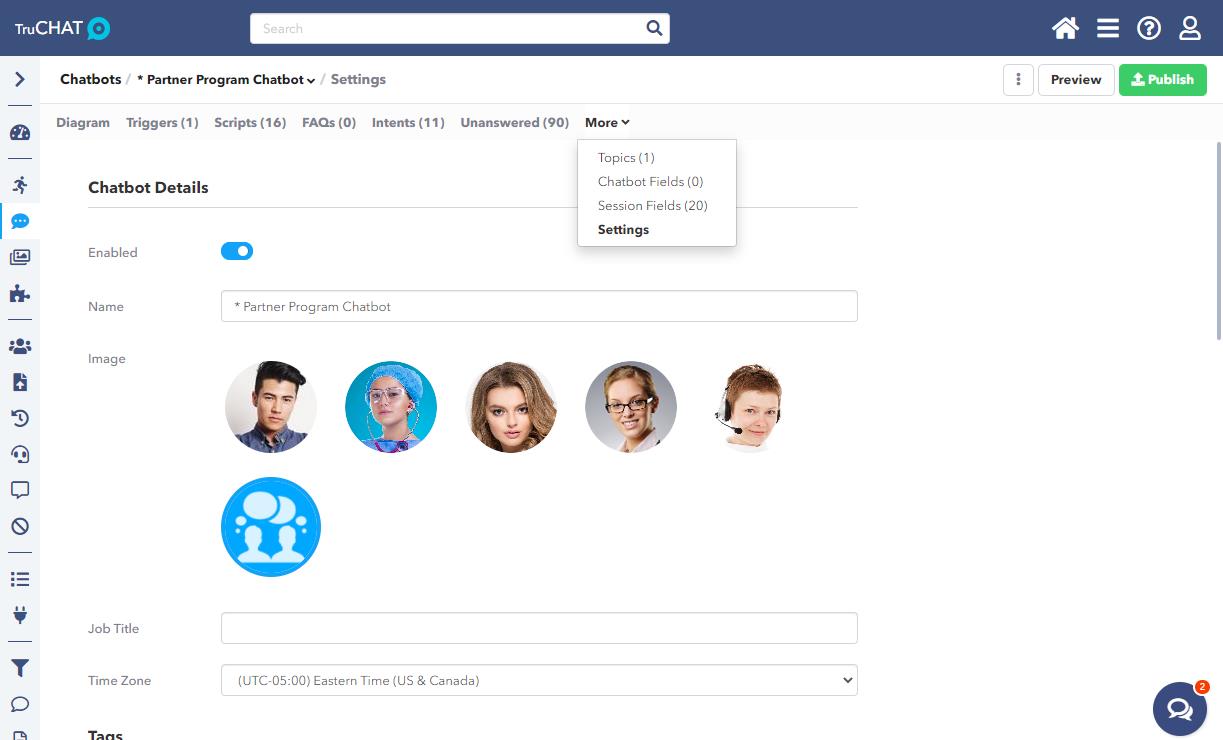Open the file upload sidebar icon
Viewport: 1223px width, 740px height.
tap(20, 382)
